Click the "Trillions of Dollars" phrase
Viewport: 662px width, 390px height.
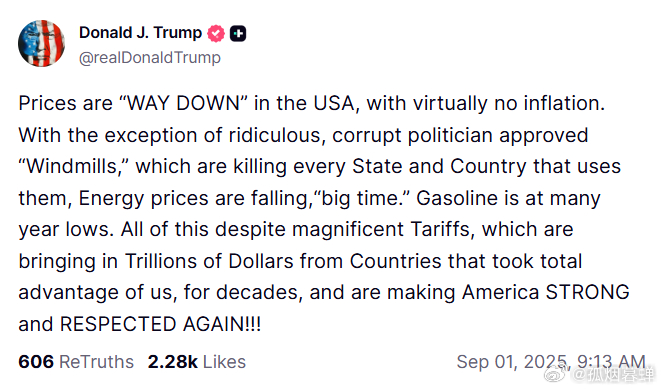[209, 261]
